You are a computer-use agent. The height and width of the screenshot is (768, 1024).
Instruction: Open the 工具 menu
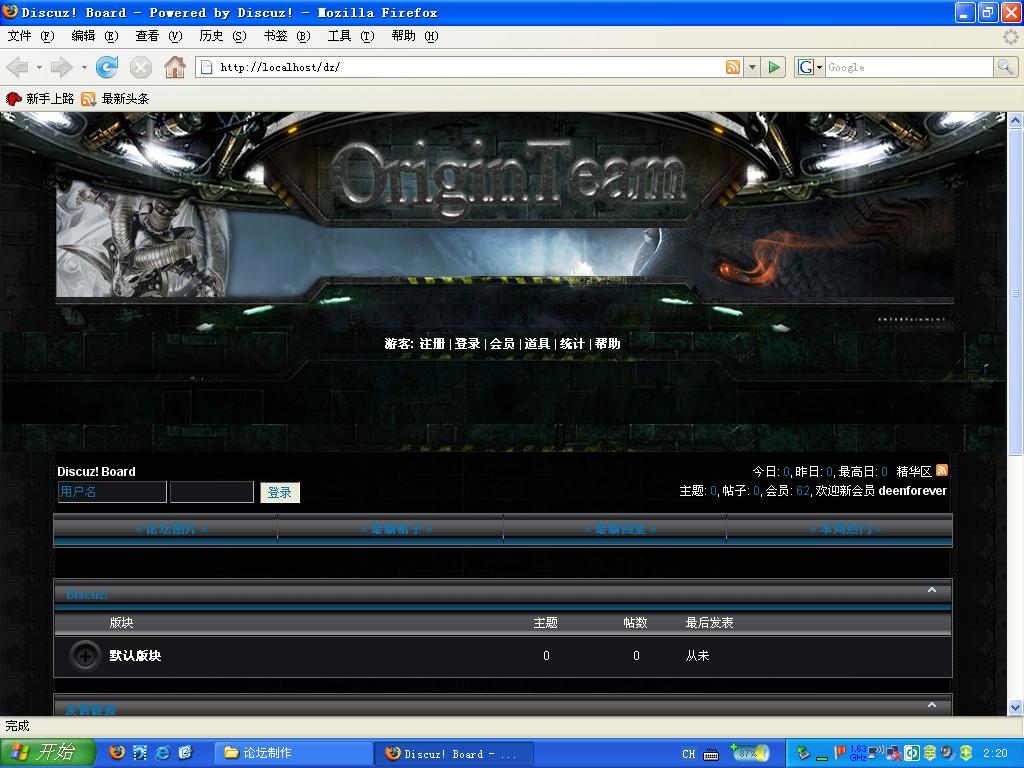(351, 36)
